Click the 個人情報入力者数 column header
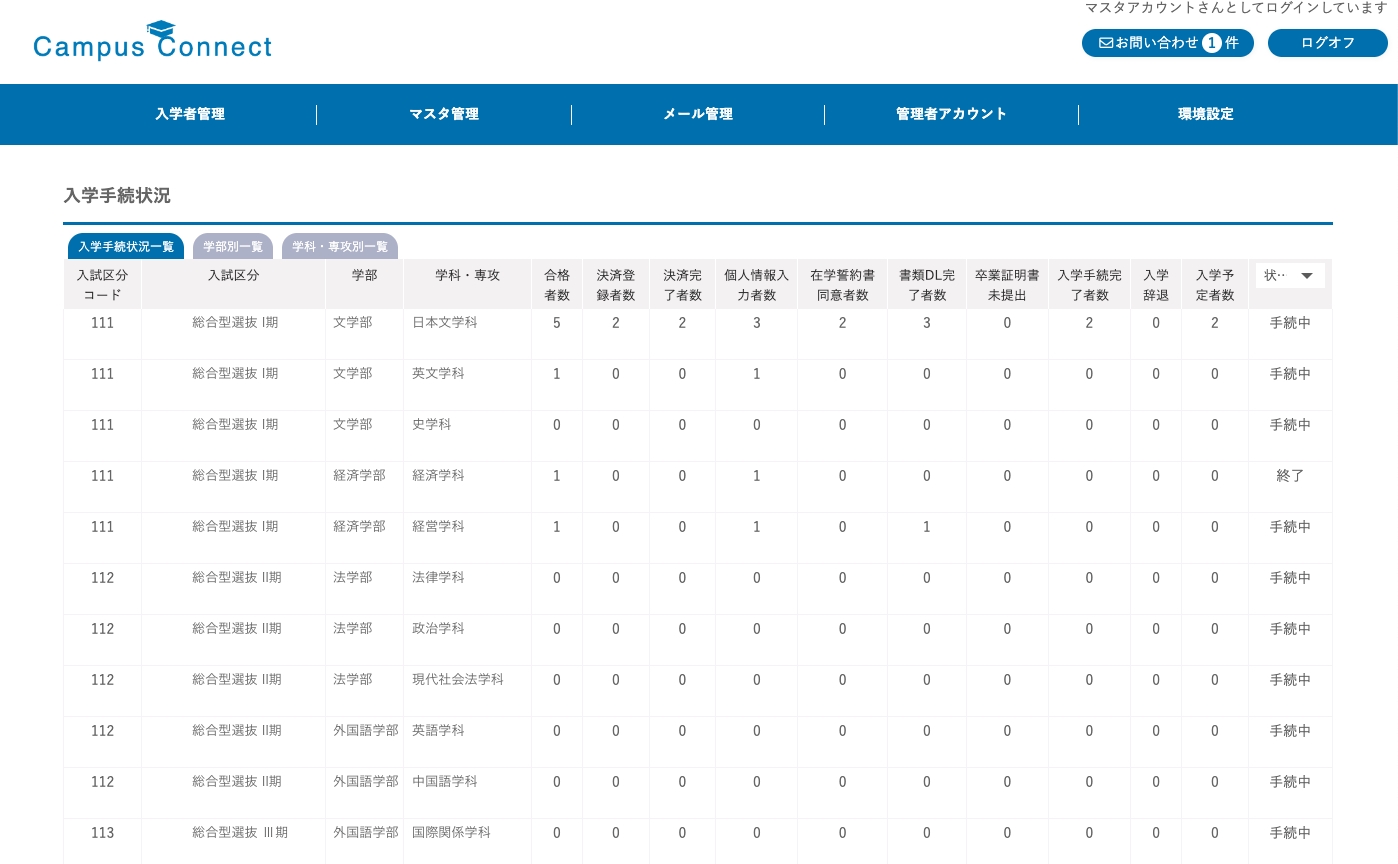Viewport: 1398px width, 864px height. coord(757,285)
